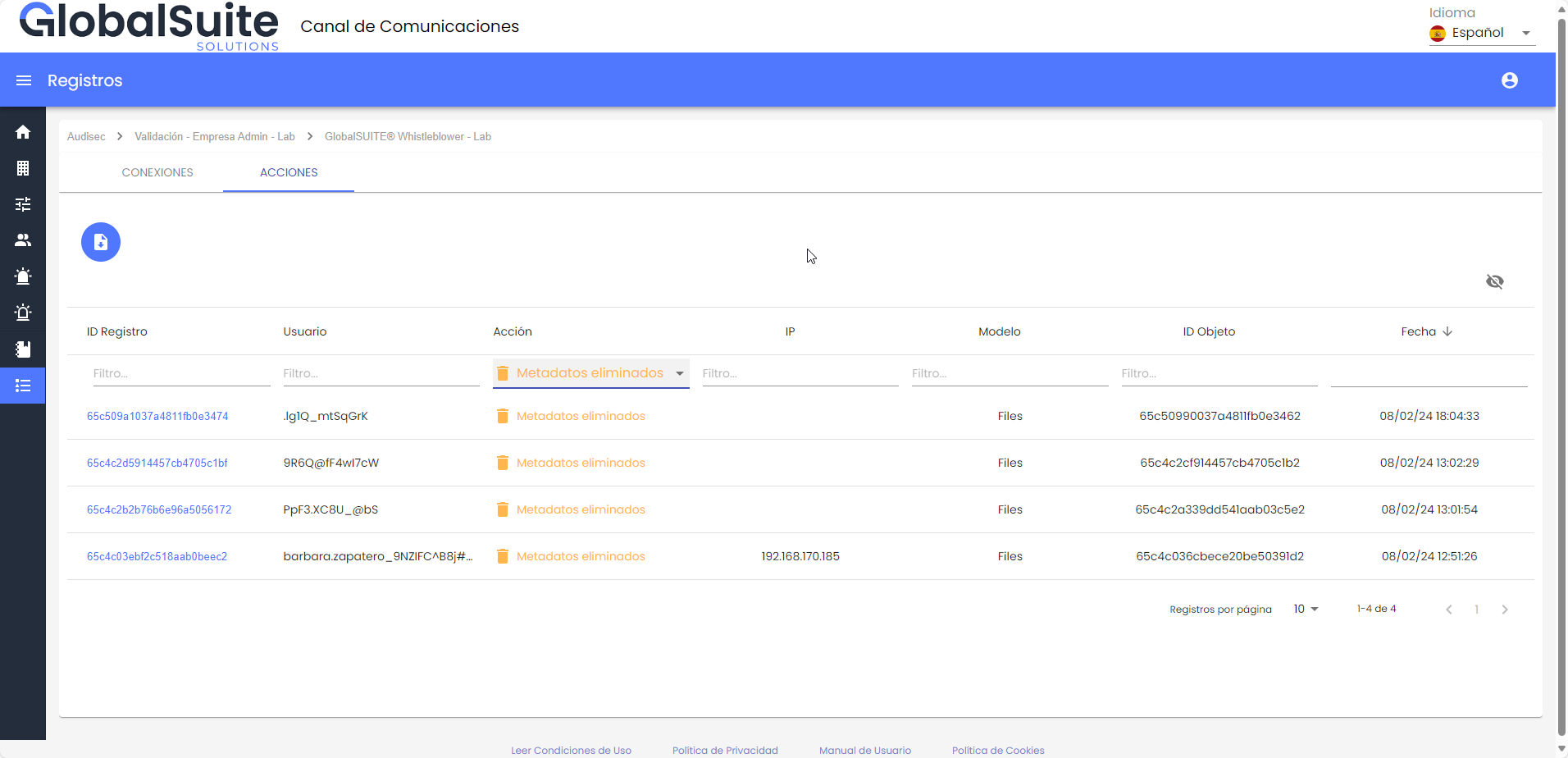Screen dimensions: 1568x758
Task: Click the blue export file download button
Action: (101, 242)
